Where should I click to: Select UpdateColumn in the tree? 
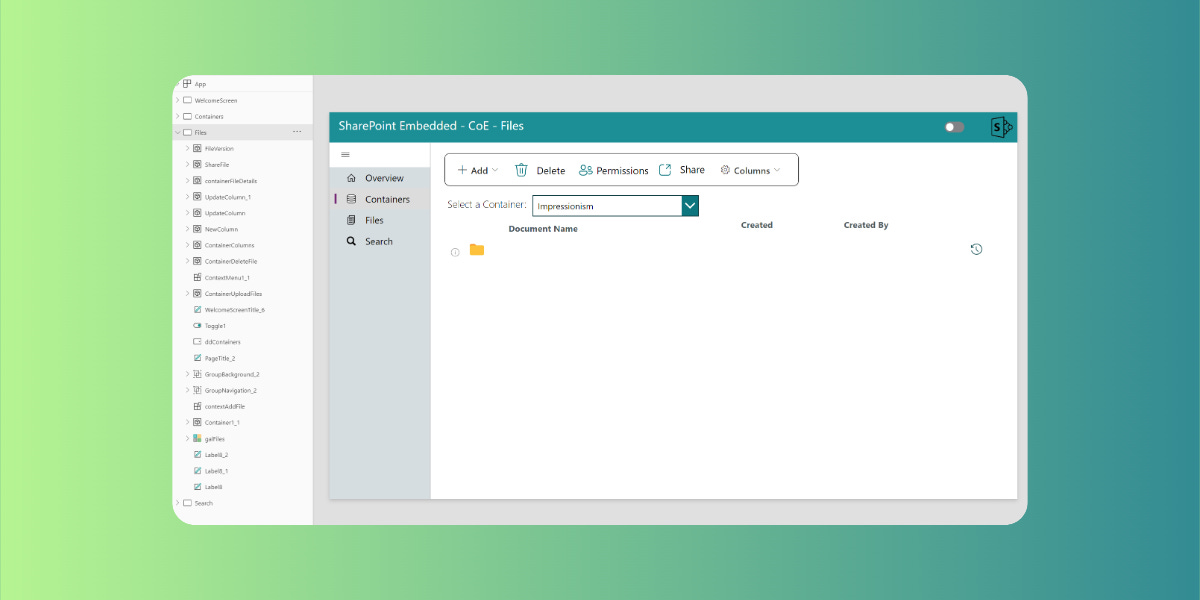(225, 213)
